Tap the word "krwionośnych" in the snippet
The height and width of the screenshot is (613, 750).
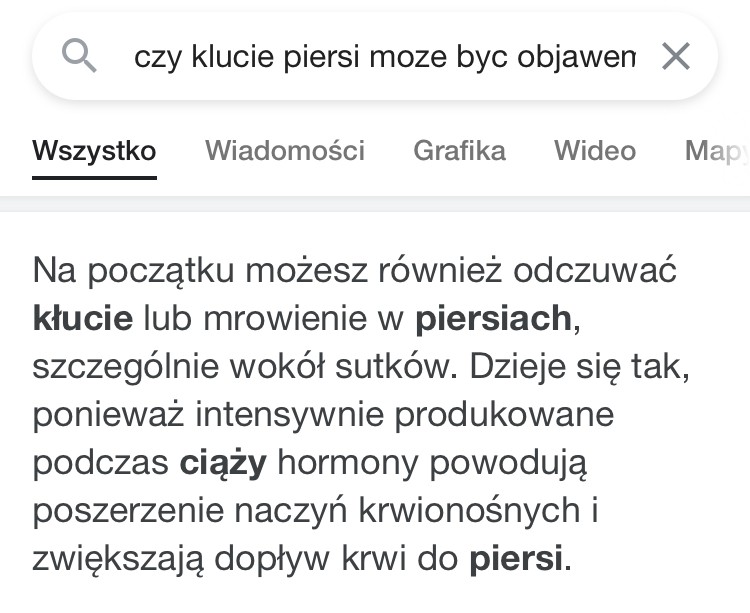[x=511, y=510]
